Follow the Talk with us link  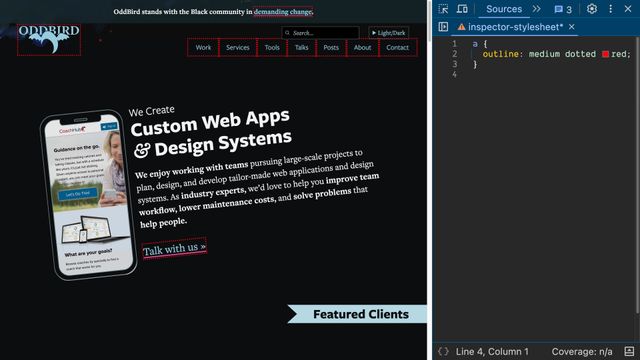[x=174, y=248]
